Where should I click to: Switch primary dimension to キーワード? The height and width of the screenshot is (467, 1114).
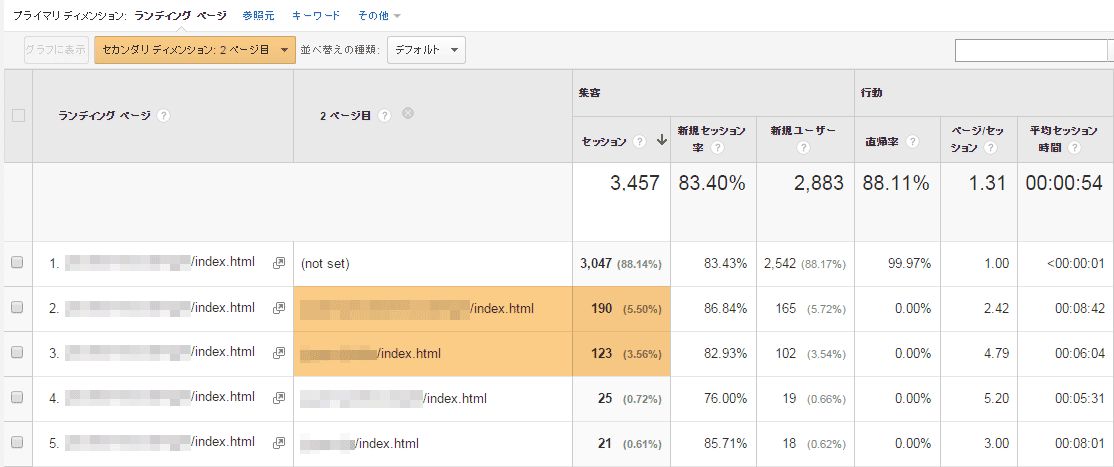point(315,16)
